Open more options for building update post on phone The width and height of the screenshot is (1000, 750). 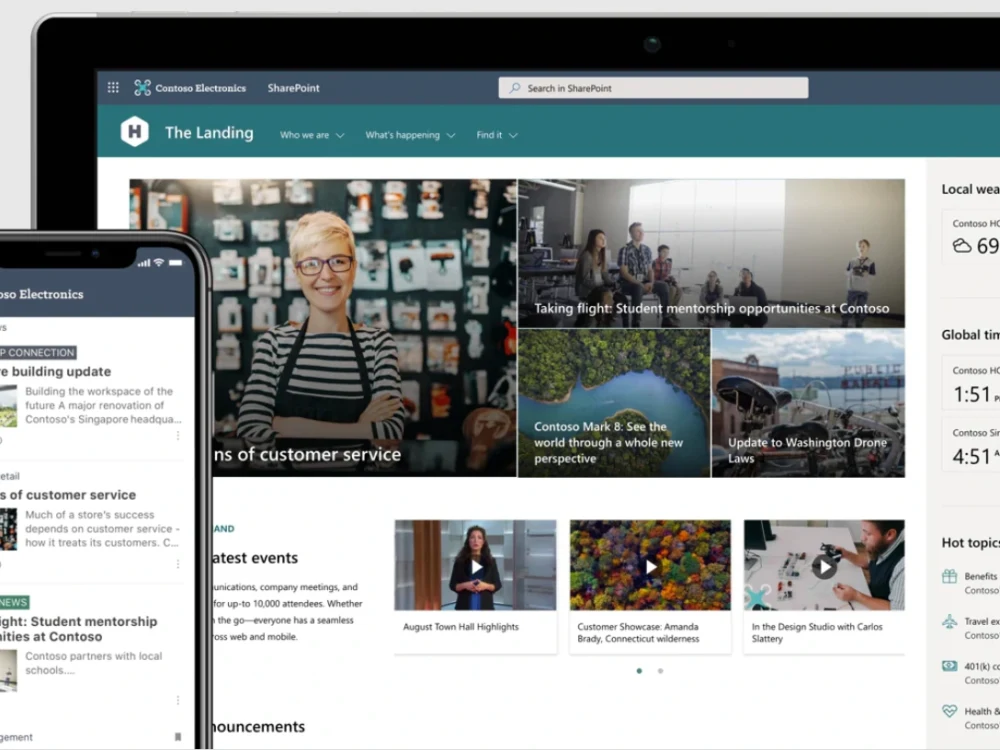[178, 436]
